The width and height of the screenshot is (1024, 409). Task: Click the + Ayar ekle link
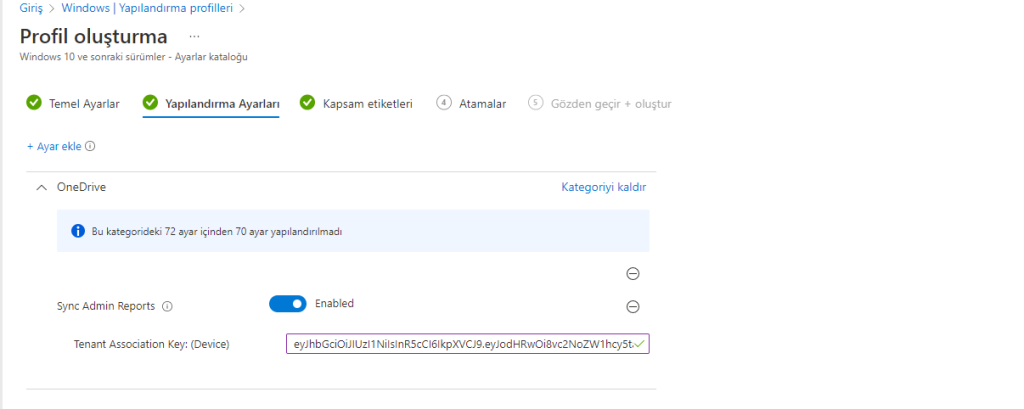pos(54,146)
